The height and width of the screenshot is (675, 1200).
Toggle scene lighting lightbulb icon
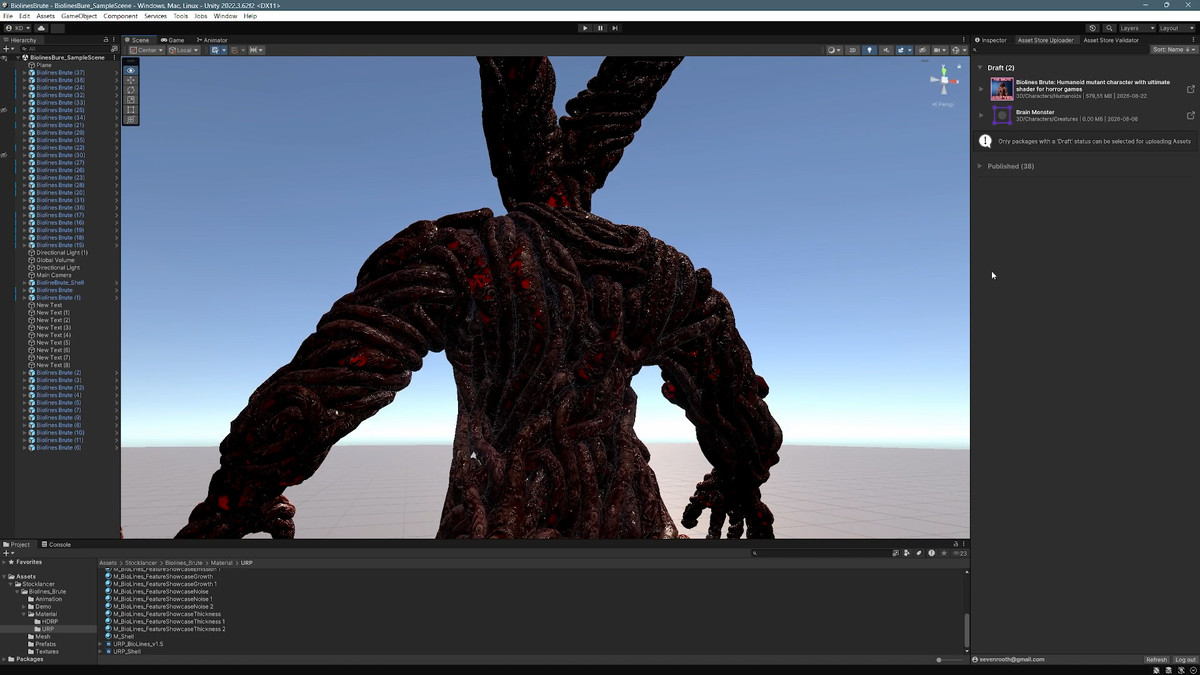(869, 50)
